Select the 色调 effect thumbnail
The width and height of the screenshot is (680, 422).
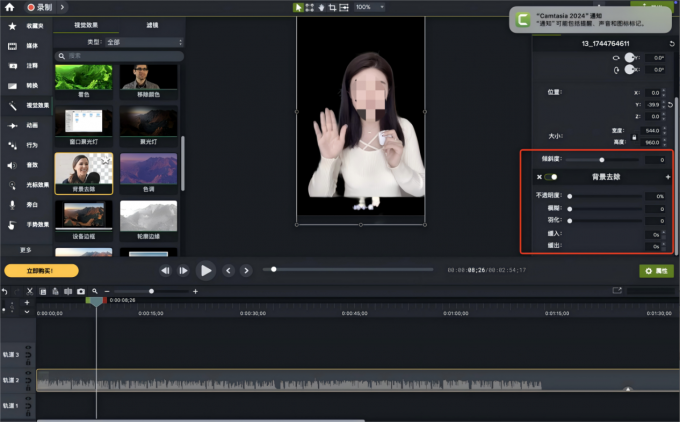pyautogui.click(x=148, y=173)
